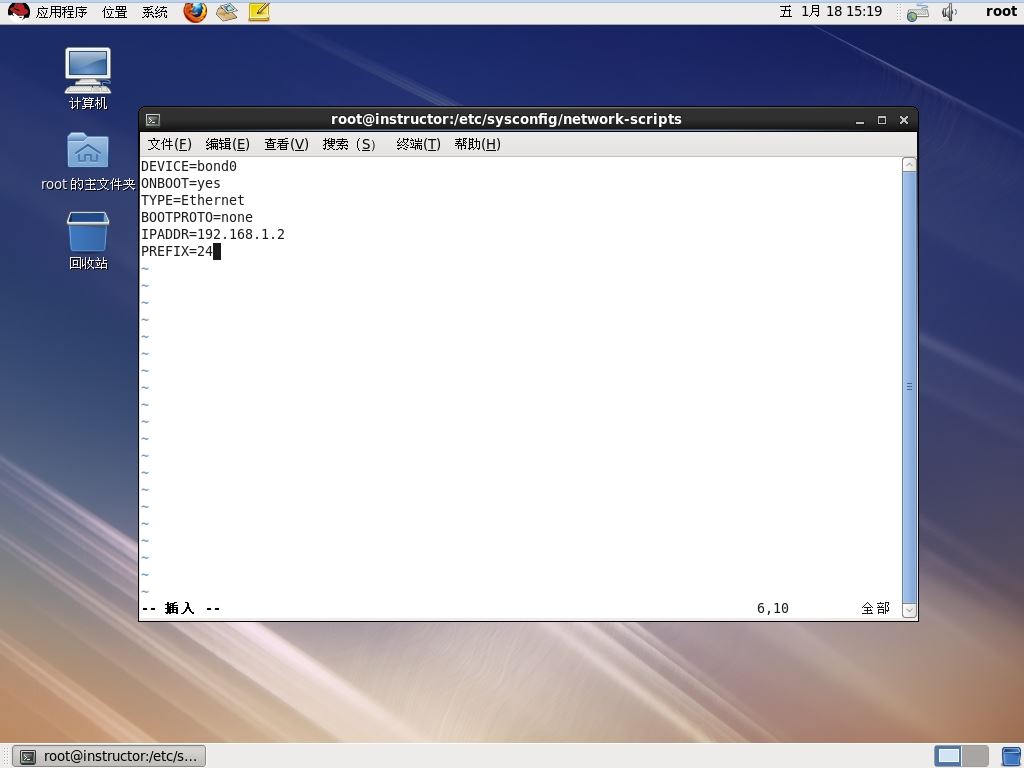Click the 插入 mode indicator
The image size is (1024, 768).
(x=181, y=609)
